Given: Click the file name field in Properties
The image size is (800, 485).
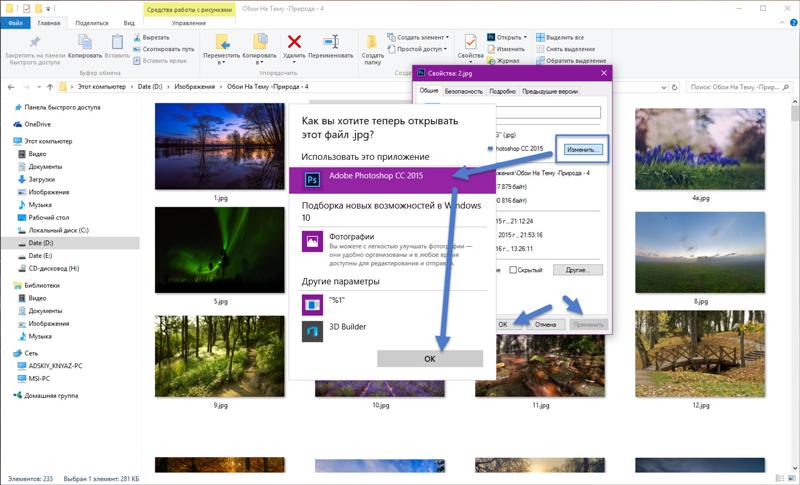Looking at the screenshot, I should click(548, 112).
